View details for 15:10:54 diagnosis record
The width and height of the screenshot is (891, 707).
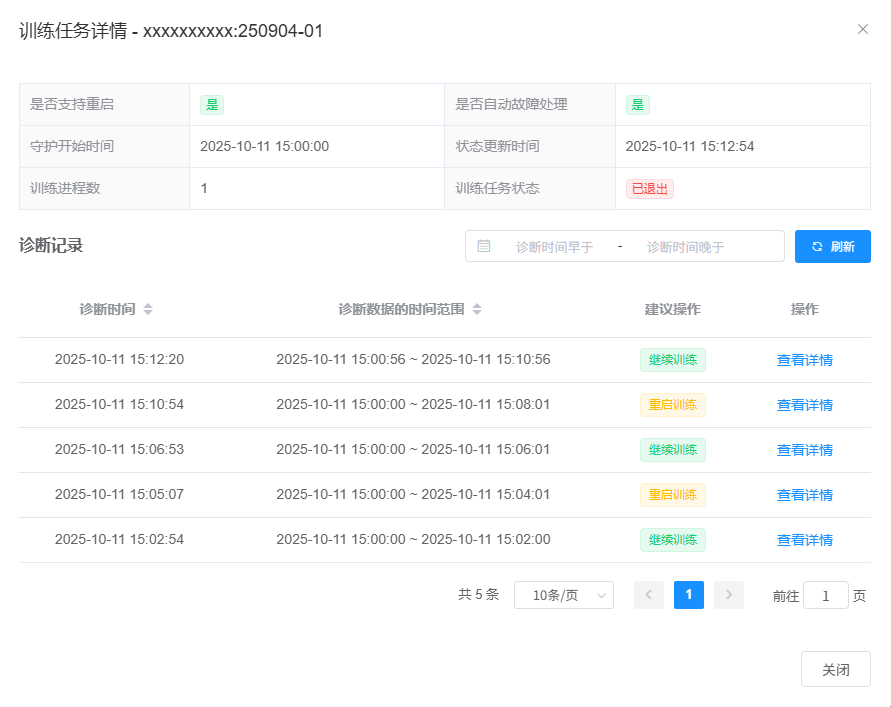click(804, 405)
